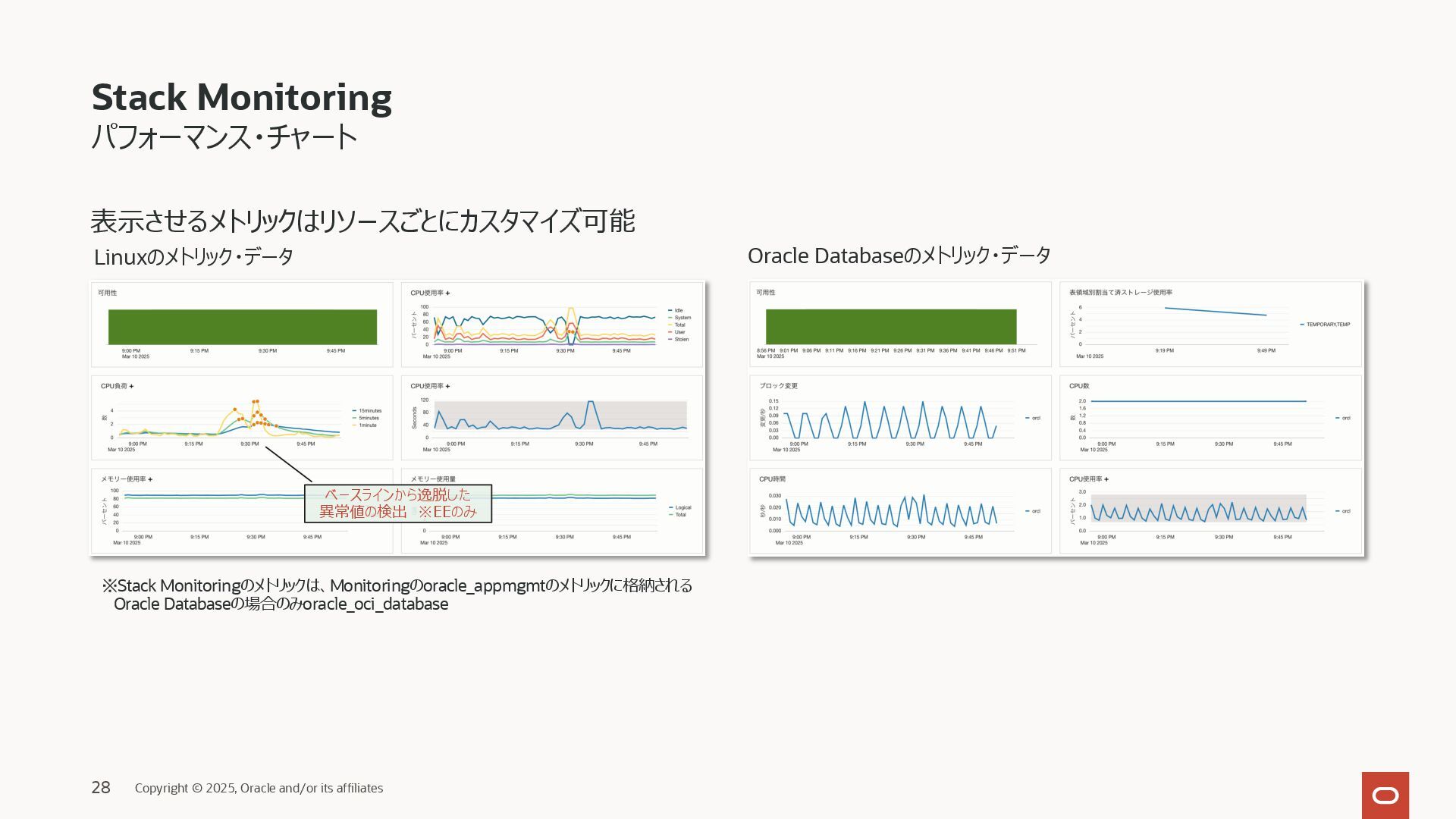Click plus icon on CPU使用率 chart measured in Seconds
Viewport: 1456px width, 819px height.
447,387
